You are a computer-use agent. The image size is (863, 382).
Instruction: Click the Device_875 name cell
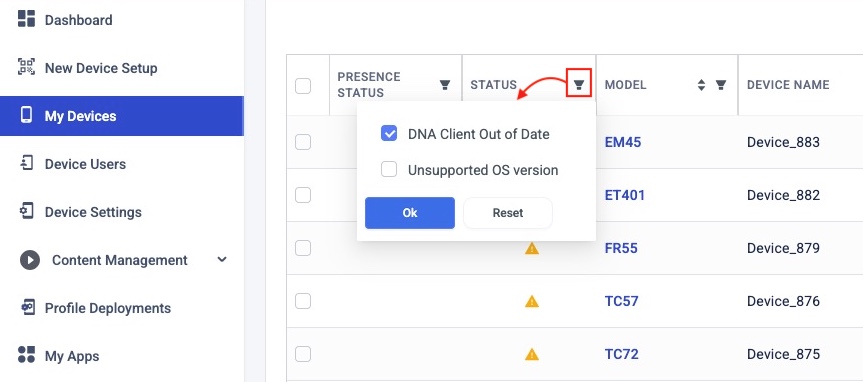(783, 354)
